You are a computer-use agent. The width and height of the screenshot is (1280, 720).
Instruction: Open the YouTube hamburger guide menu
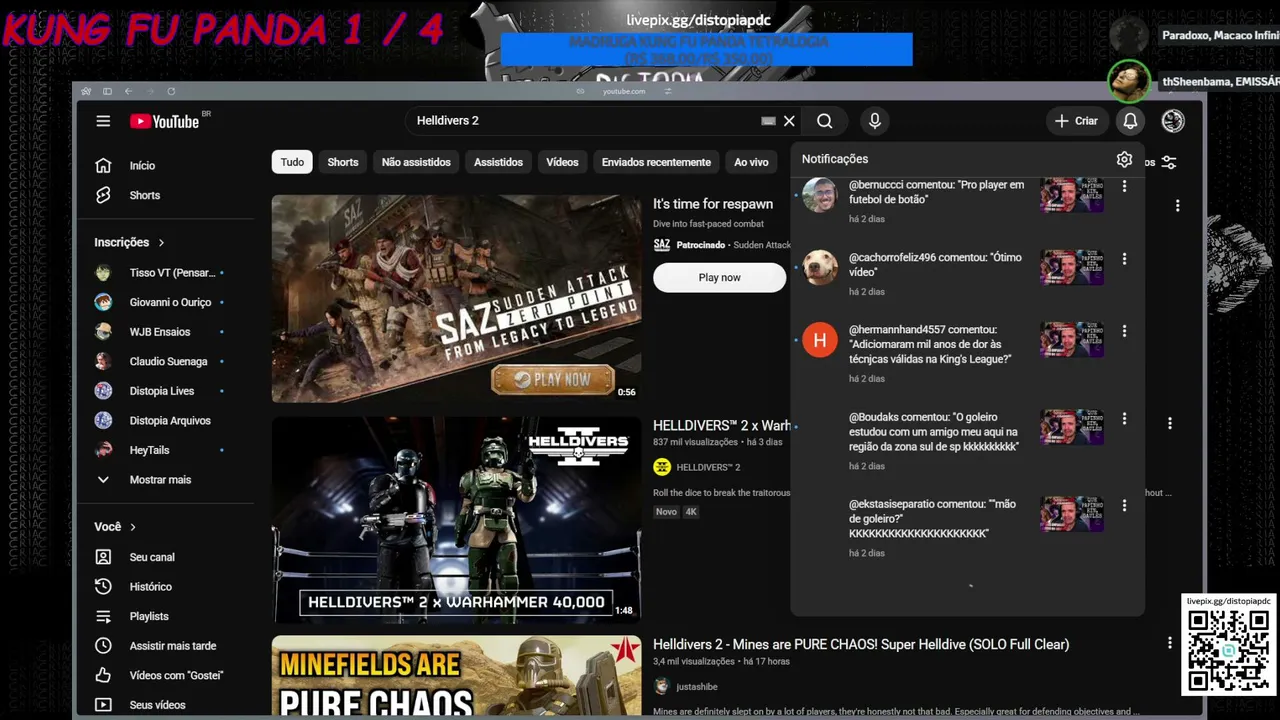[103, 121]
